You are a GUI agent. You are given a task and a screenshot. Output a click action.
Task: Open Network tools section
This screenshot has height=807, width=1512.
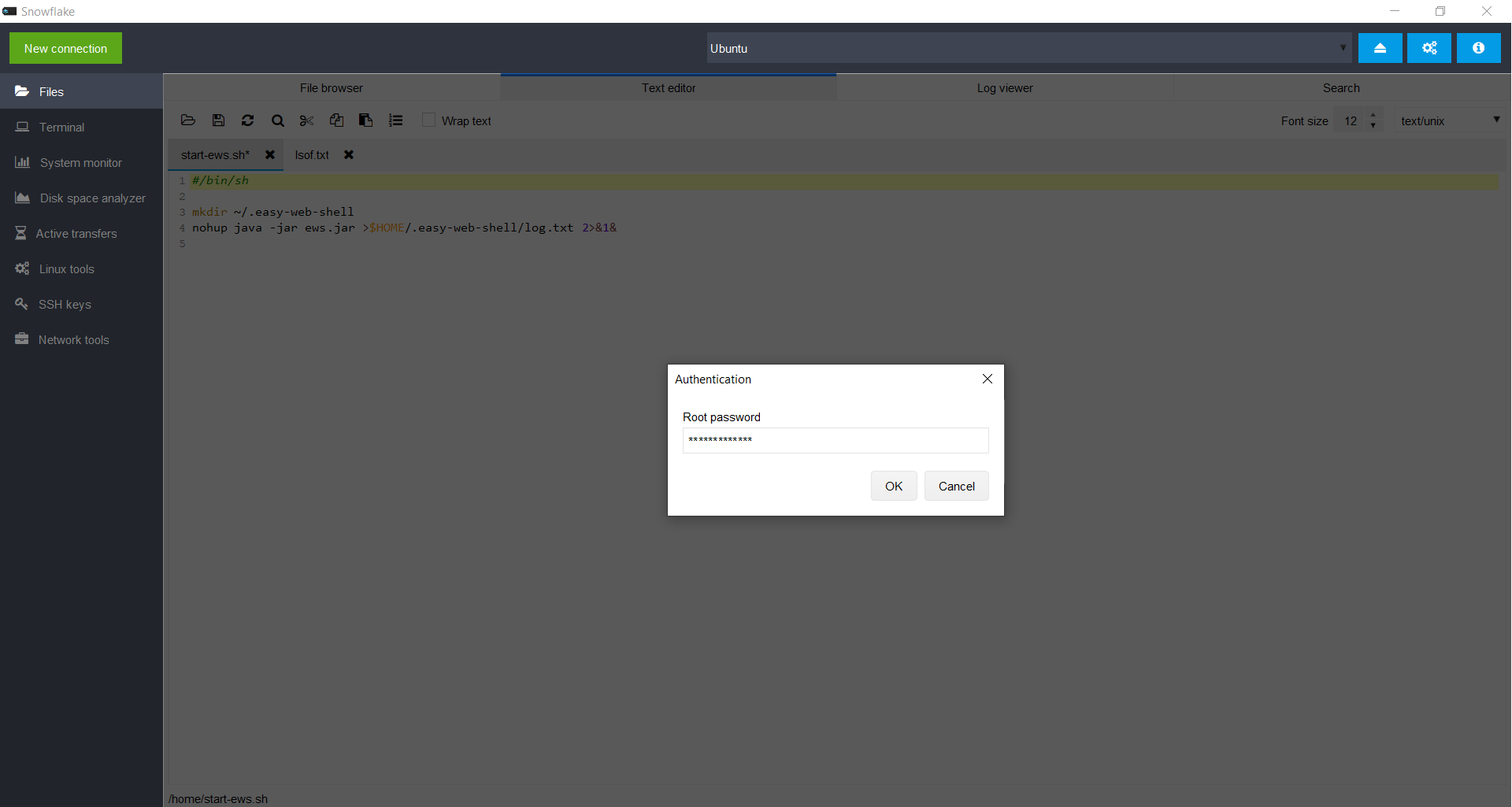tap(81, 339)
